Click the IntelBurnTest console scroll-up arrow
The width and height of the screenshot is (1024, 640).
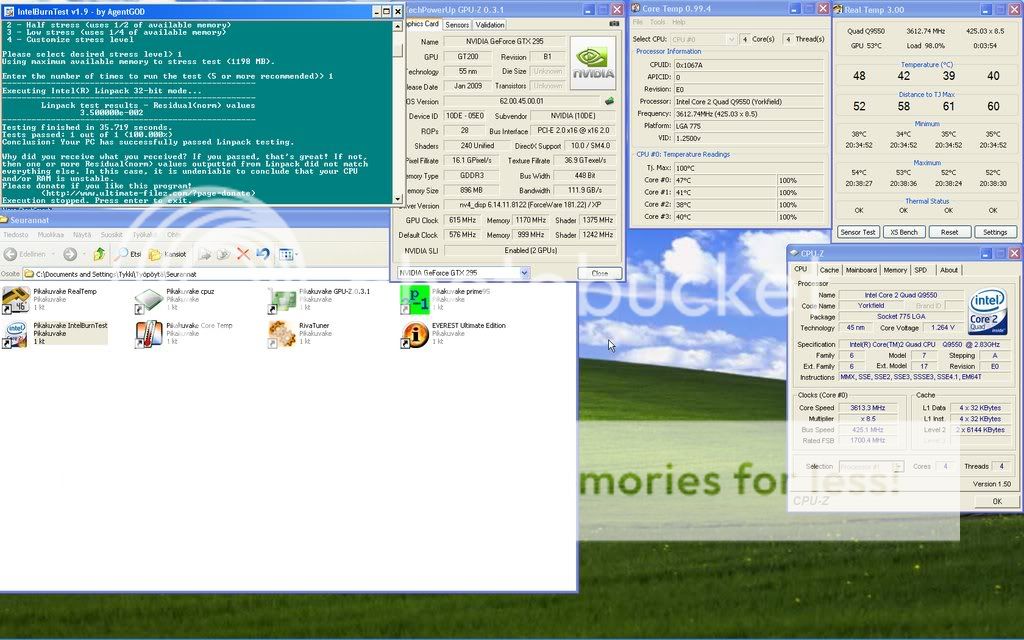[x=398, y=26]
